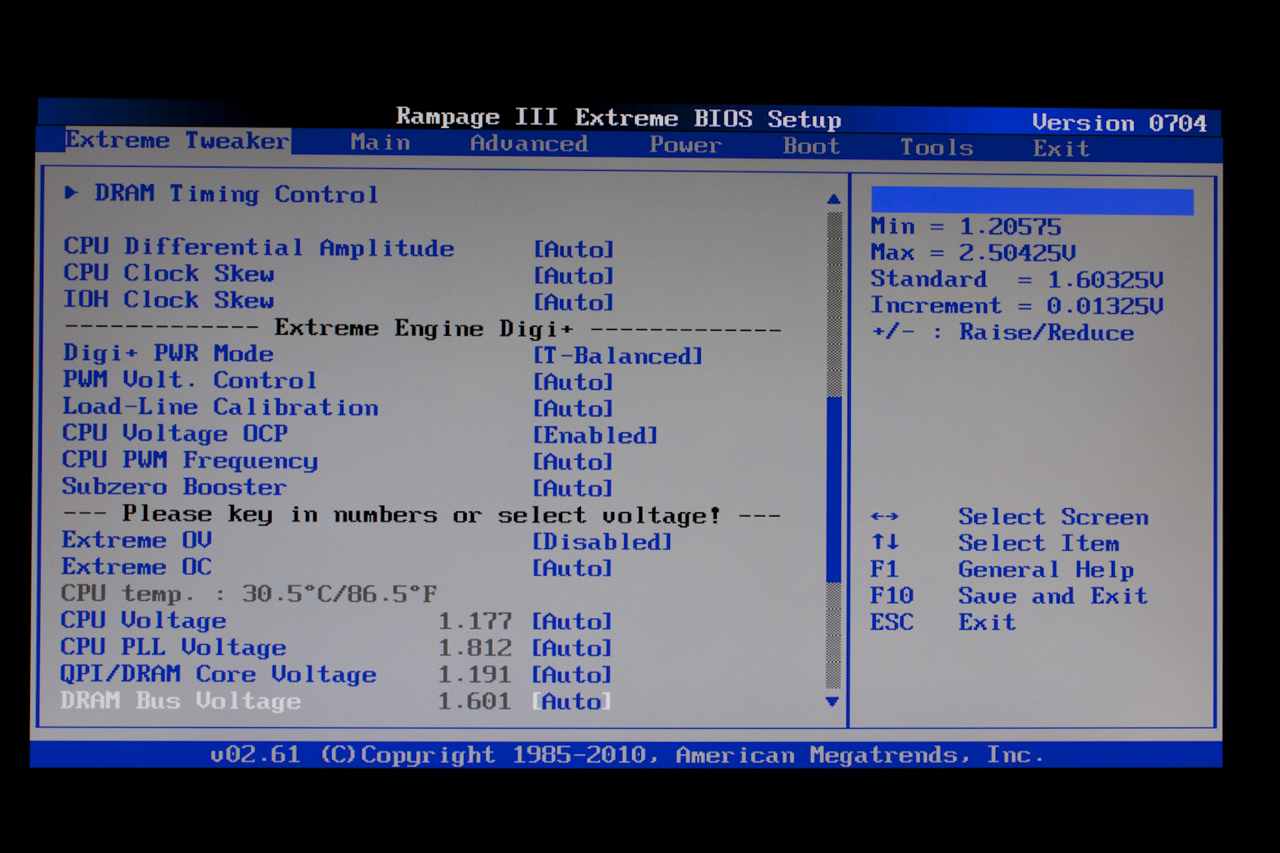Select the Load-Line Calibration label
Image resolution: width=1280 pixels, height=853 pixels.
coord(221,407)
